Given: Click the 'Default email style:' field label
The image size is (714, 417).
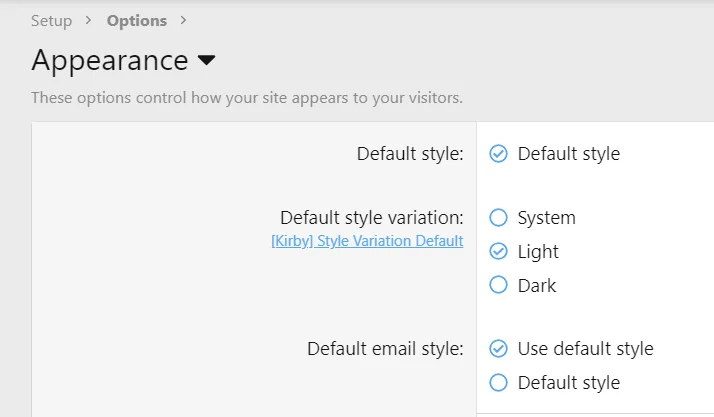Looking at the screenshot, I should [x=385, y=349].
